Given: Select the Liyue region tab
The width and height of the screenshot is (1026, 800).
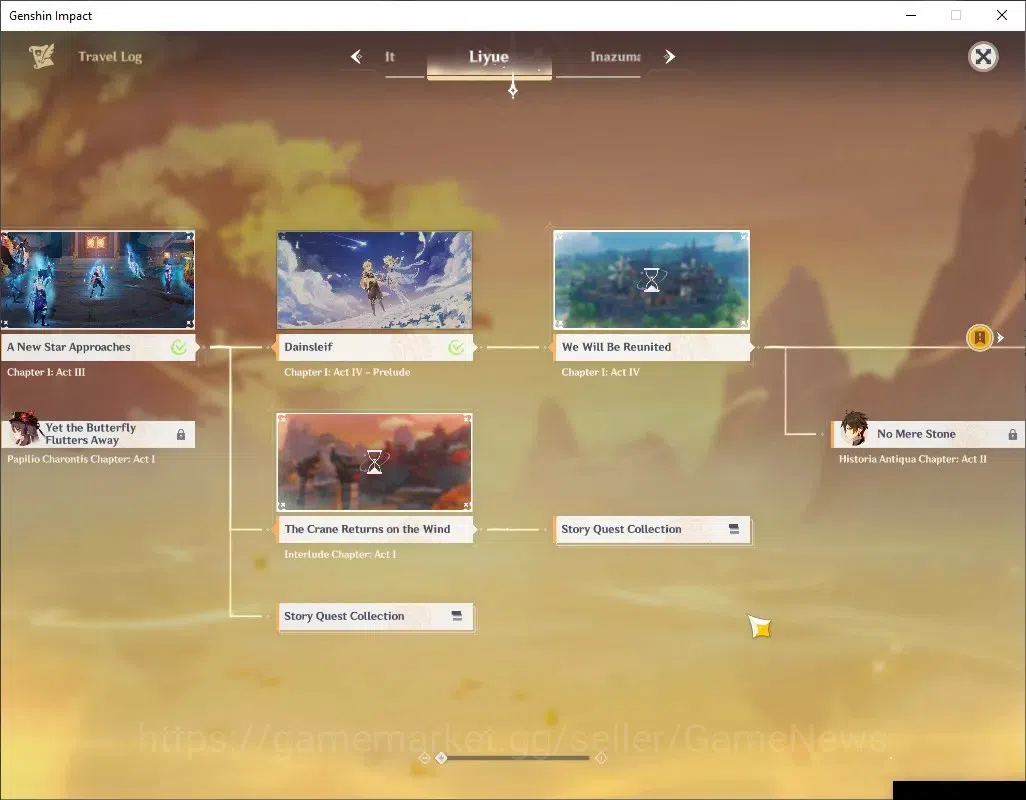Looking at the screenshot, I should (x=489, y=58).
